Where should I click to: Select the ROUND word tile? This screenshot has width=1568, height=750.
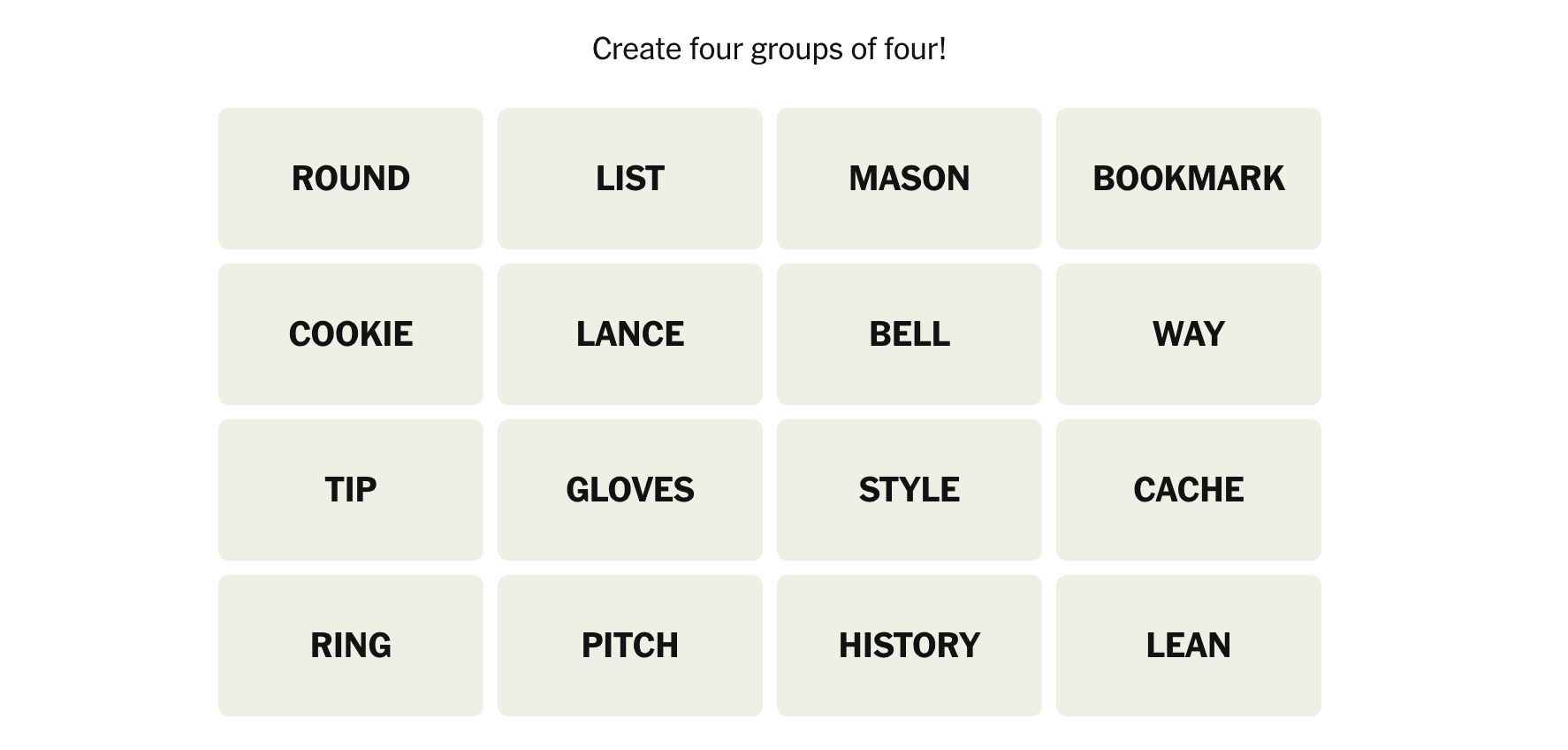tap(351, 179)
